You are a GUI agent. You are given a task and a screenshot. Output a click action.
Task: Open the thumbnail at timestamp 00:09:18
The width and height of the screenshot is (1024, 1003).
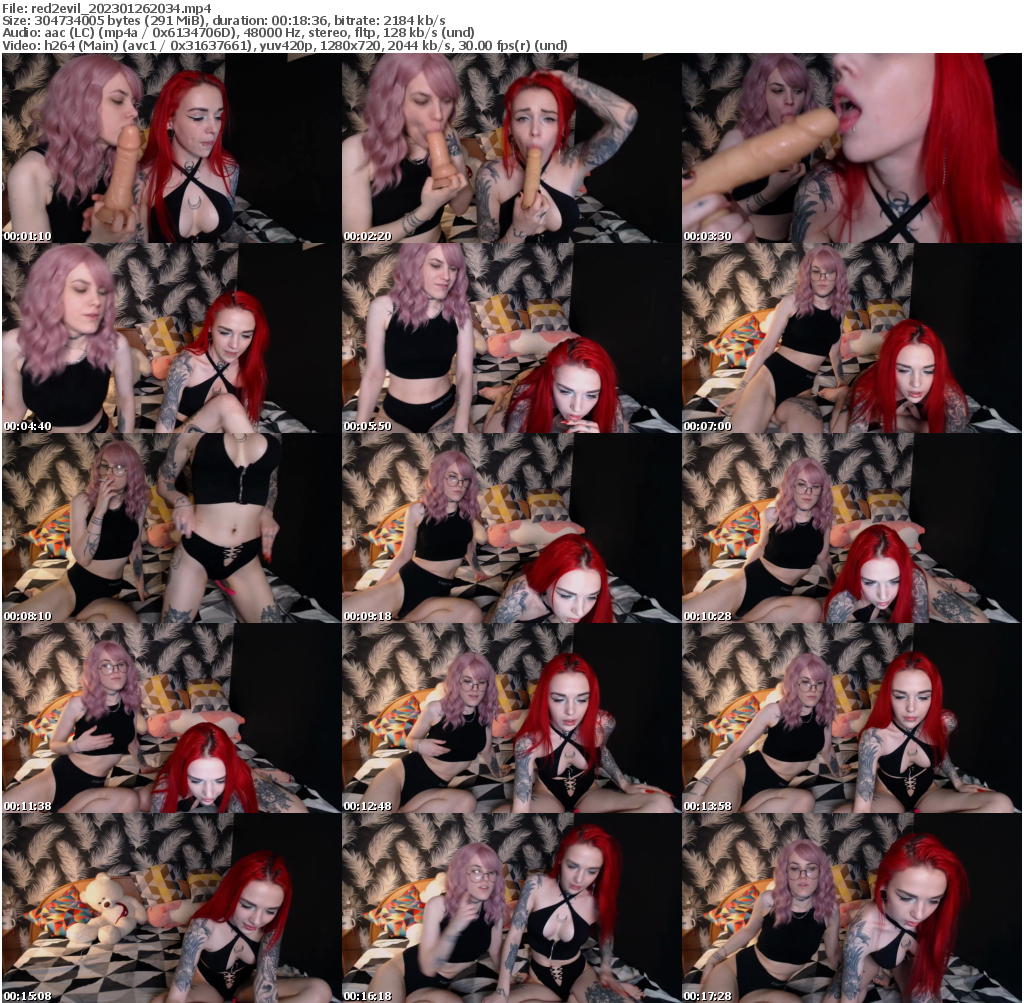tap(511, 526)
